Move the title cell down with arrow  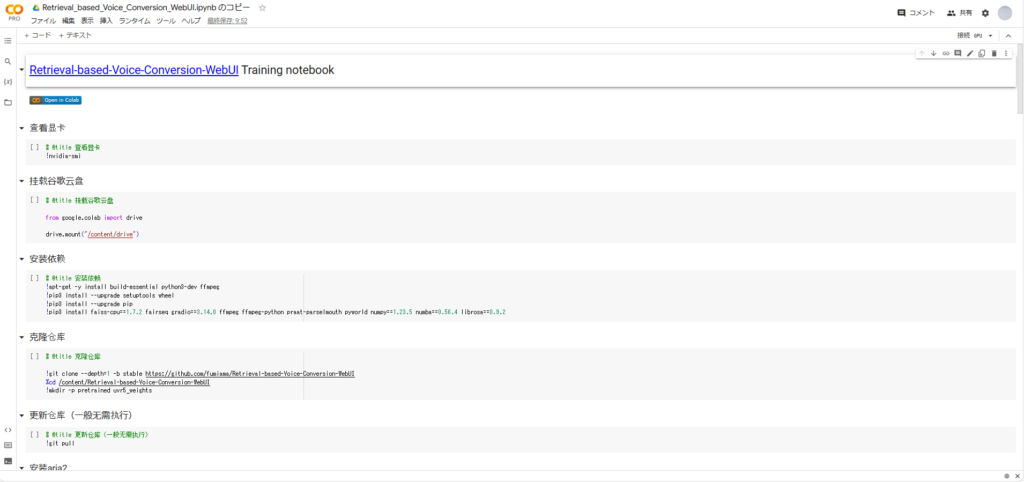click(x=933, y=54)
